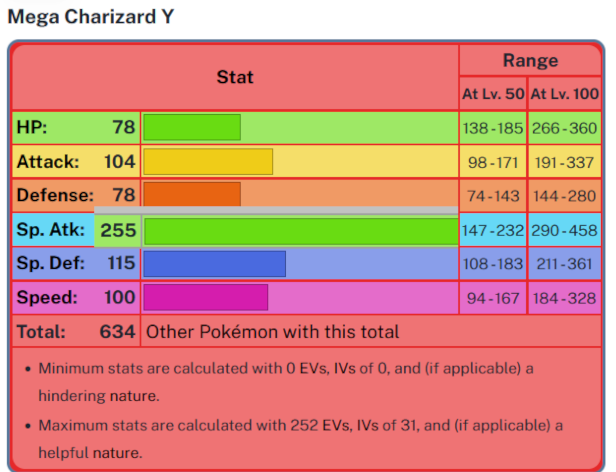616x472 pixels.
Task: Click the 'Stat' column header
Action: click(235, 77)
